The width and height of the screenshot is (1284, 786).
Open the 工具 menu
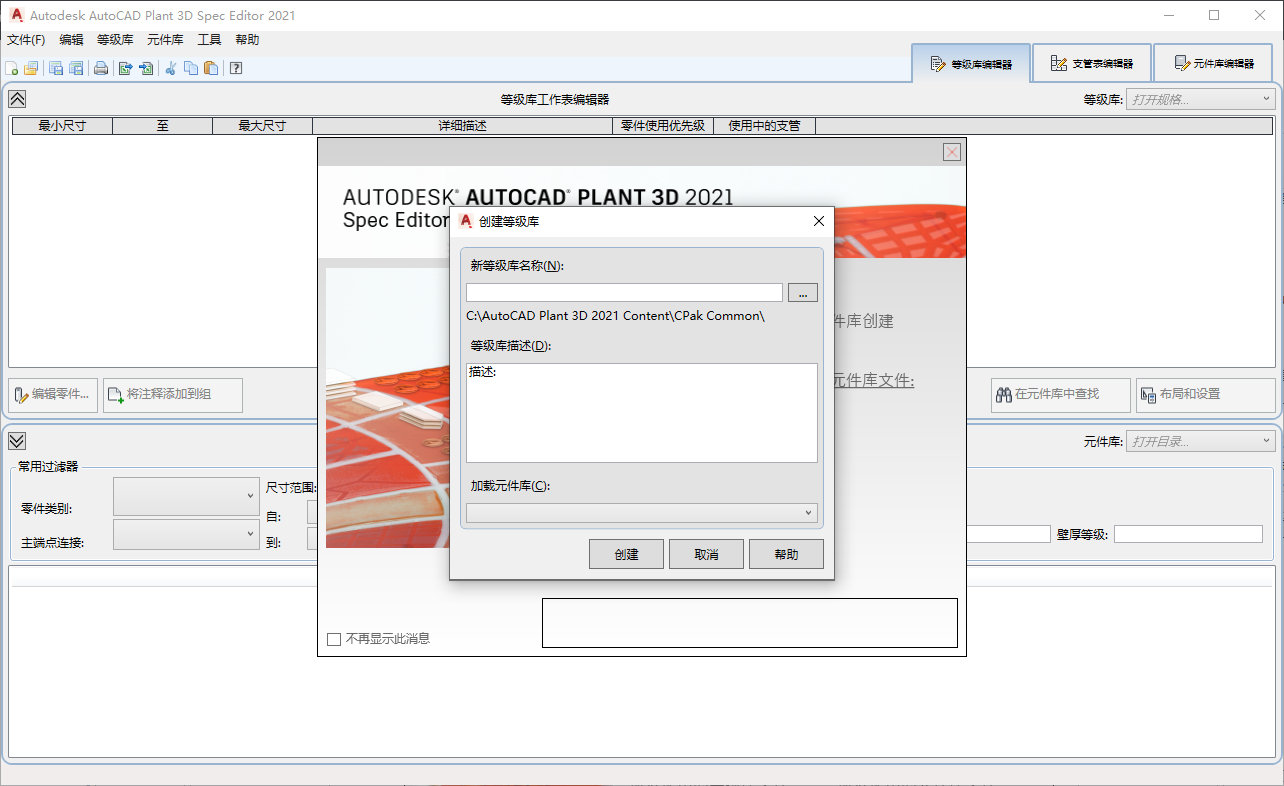(x=209, y=39)
